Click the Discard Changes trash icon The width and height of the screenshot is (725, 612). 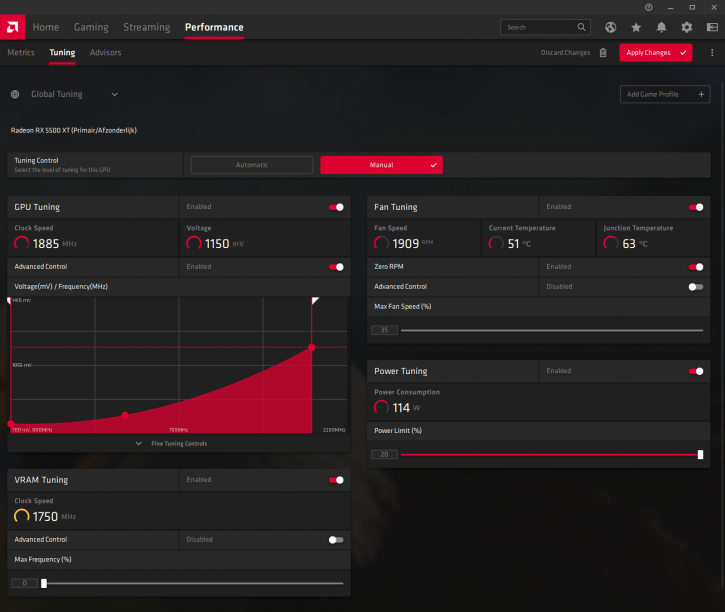click(x=603, y=53)
